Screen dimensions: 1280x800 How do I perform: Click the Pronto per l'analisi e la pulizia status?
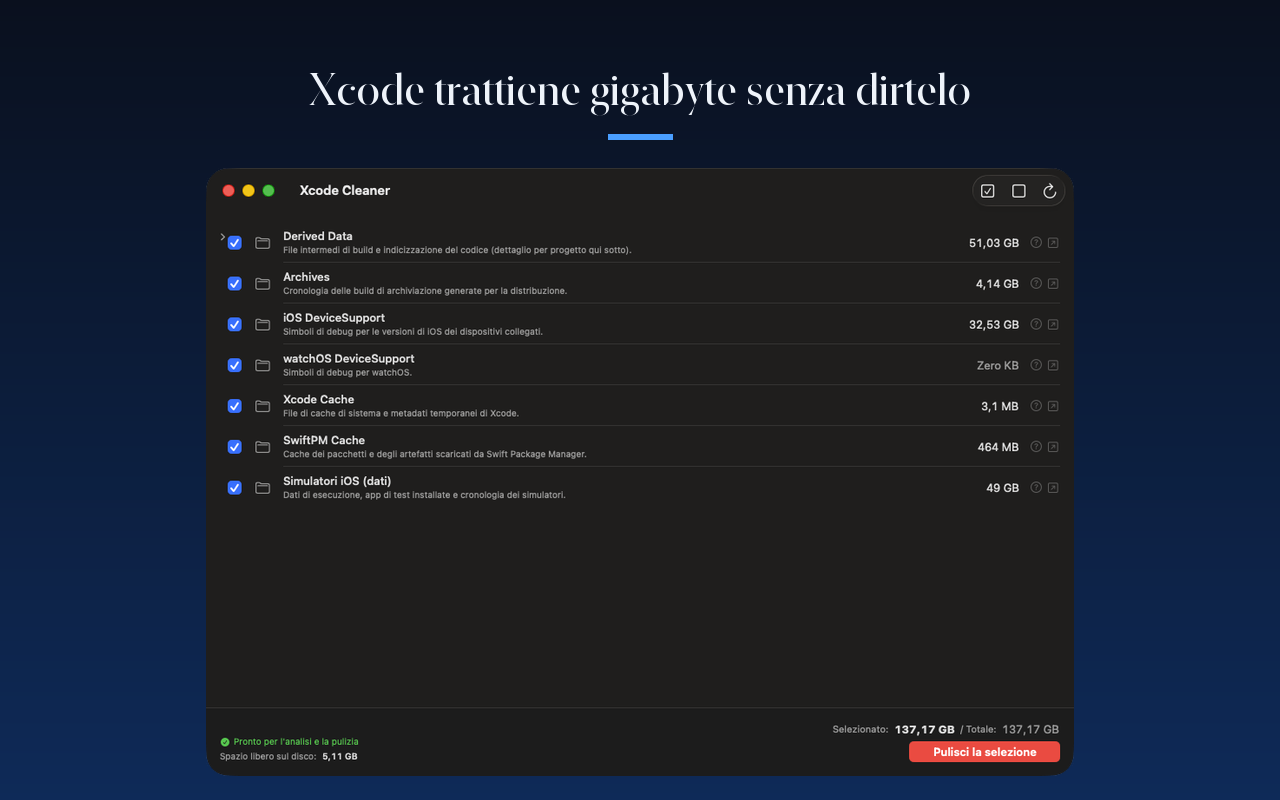coord(296,742)
